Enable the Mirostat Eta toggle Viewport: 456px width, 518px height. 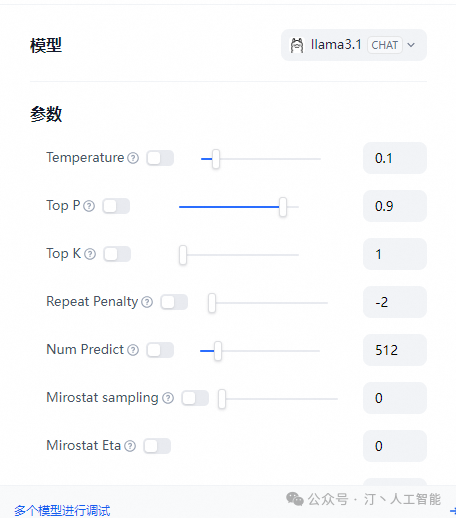(157, 446)
